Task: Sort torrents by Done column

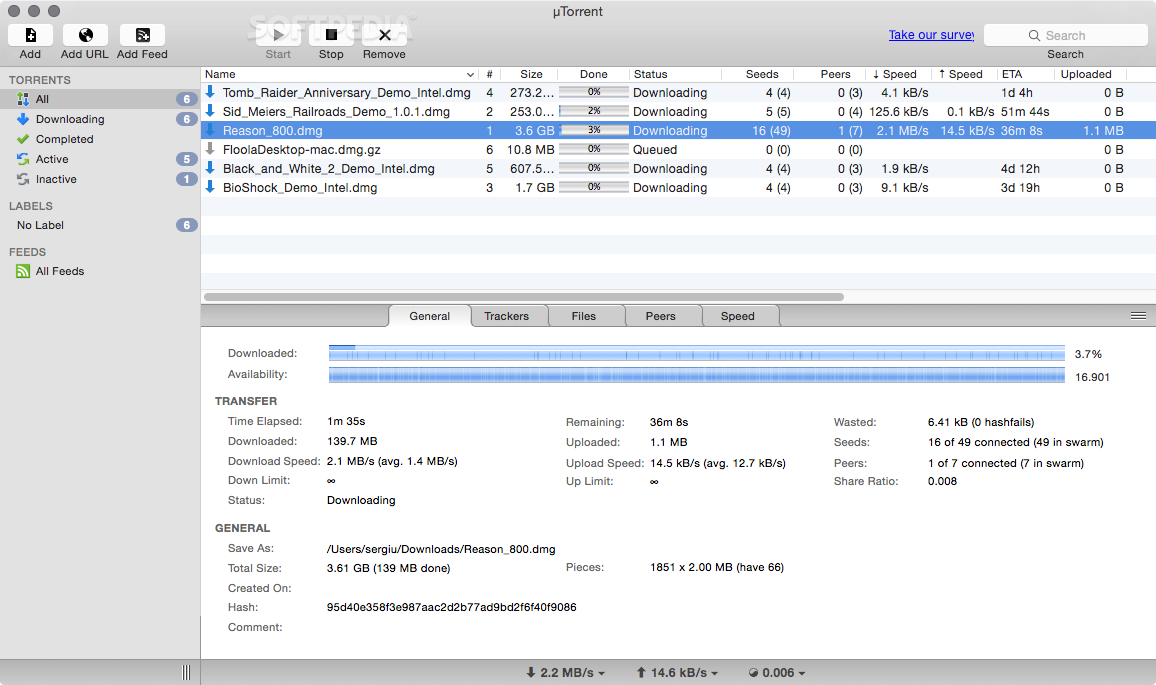Action: tap(593, 74)
